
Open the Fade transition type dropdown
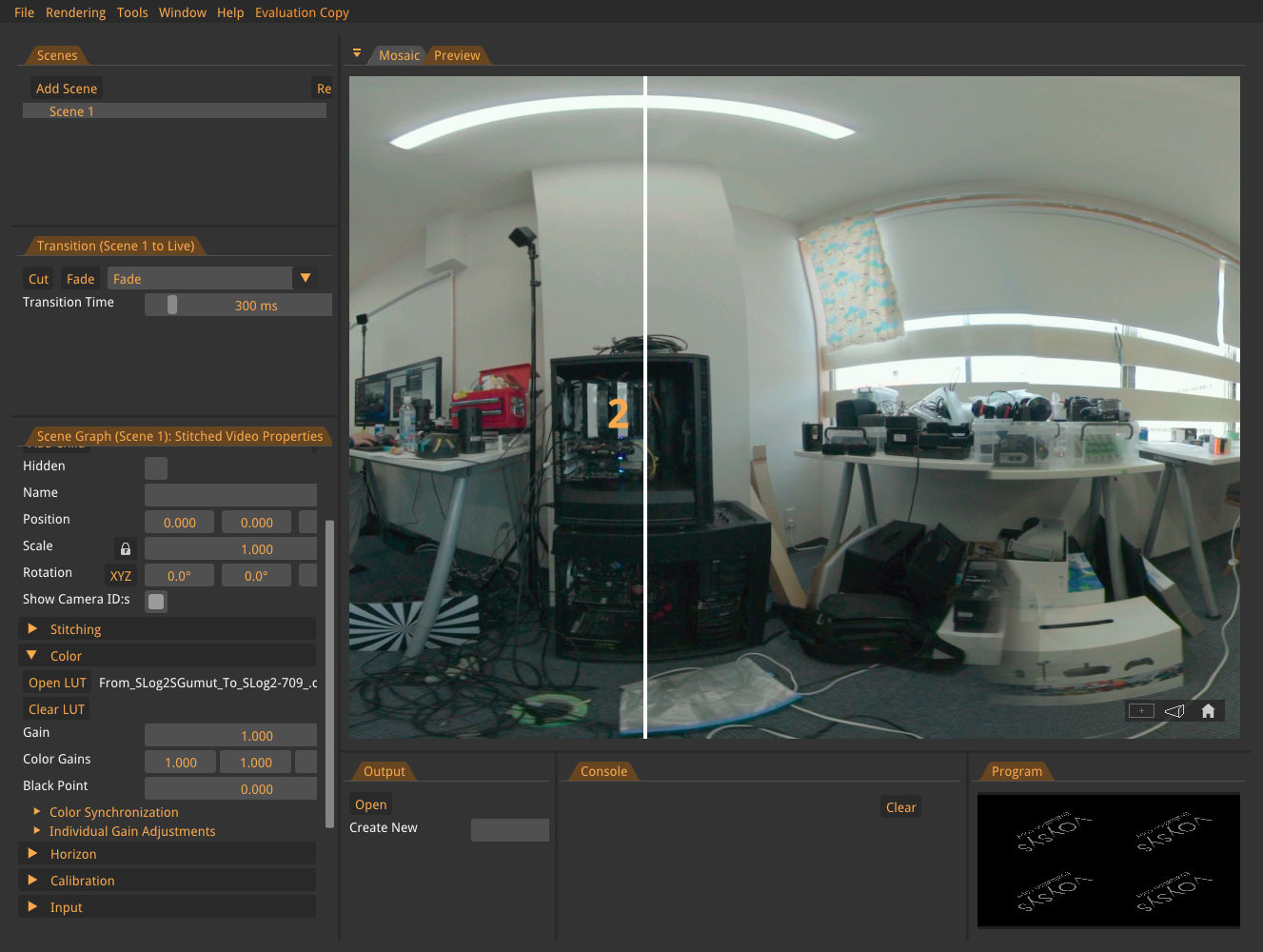click(305, 278)
